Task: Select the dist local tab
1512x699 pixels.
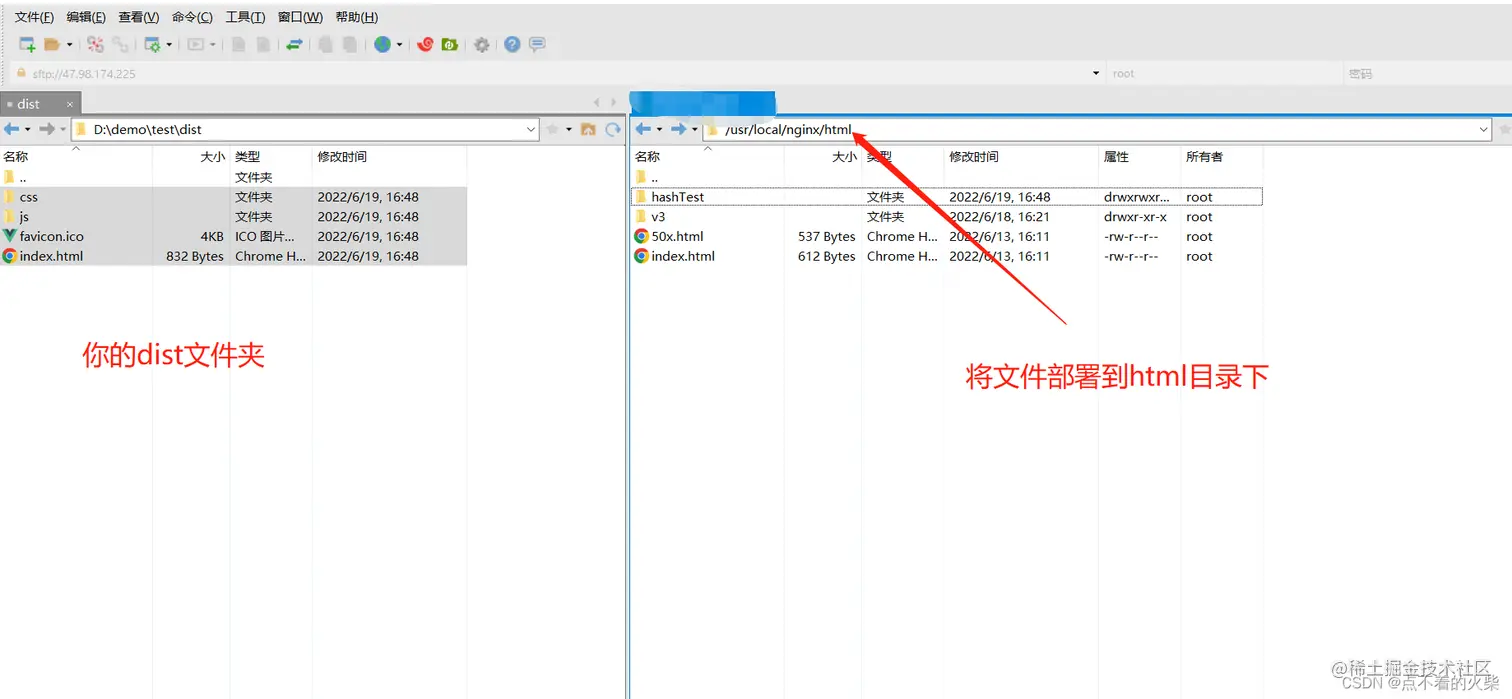Action: [x=40, y=103]
